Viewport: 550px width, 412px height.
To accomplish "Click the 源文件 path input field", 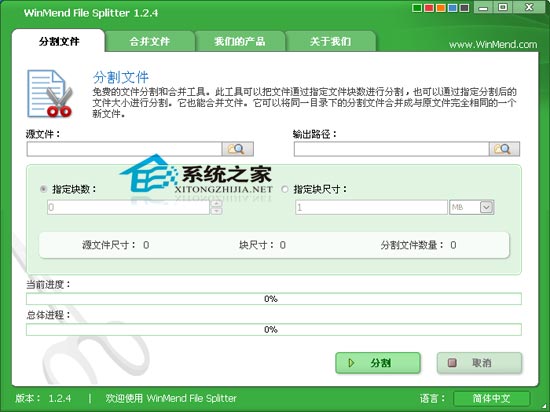I will (x=124, y=149).
